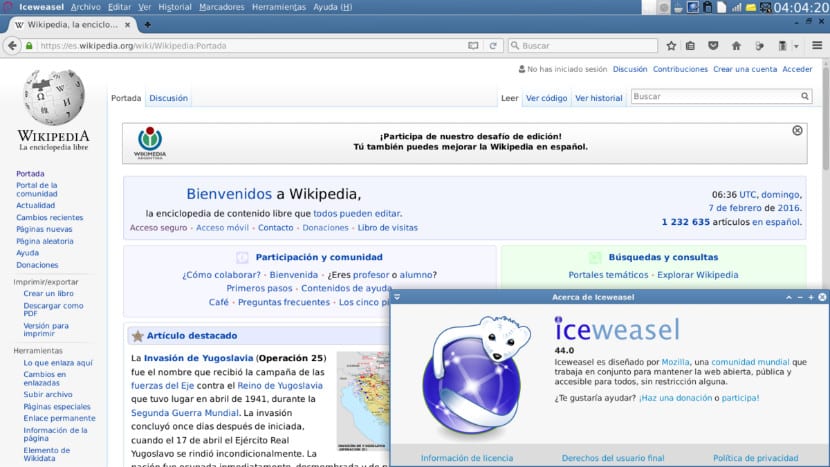Toggle reader view icon in the URL bar
This screenshot has height=467, width=830.
coord(473,46)
